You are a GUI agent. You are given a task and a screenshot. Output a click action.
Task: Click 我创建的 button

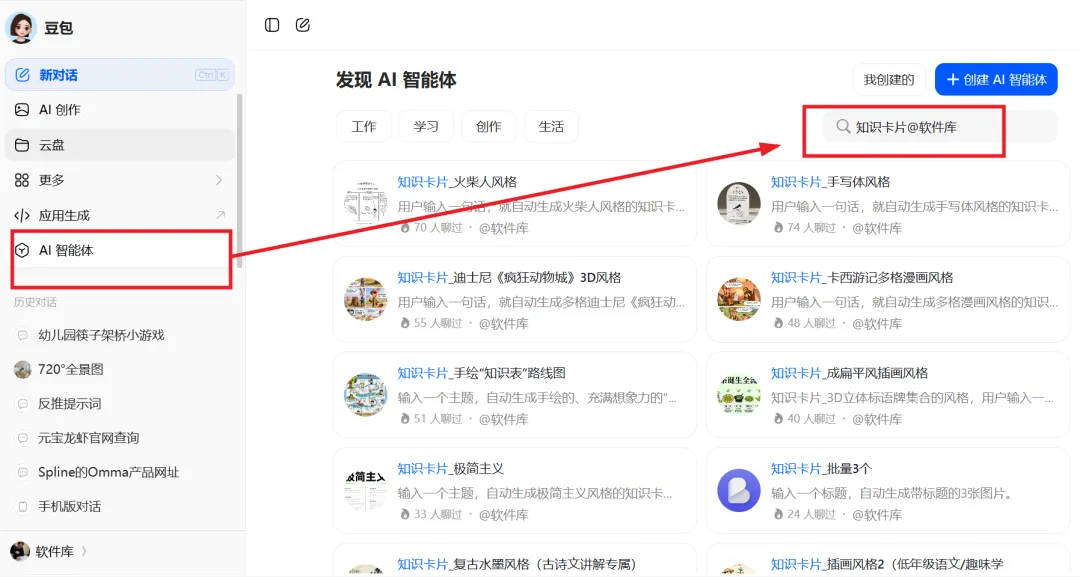[x=889, y=79]
